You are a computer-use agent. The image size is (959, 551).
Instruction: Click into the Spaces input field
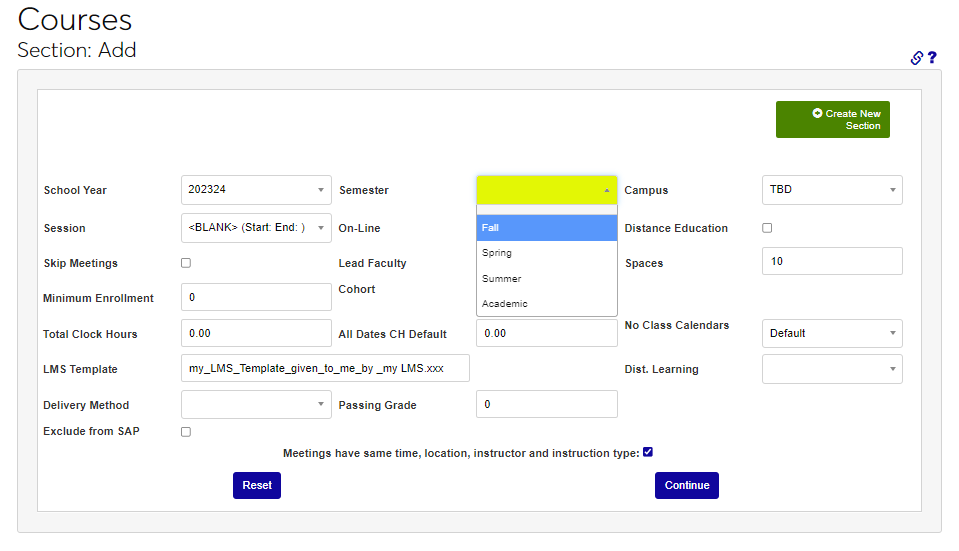[832, 261]
